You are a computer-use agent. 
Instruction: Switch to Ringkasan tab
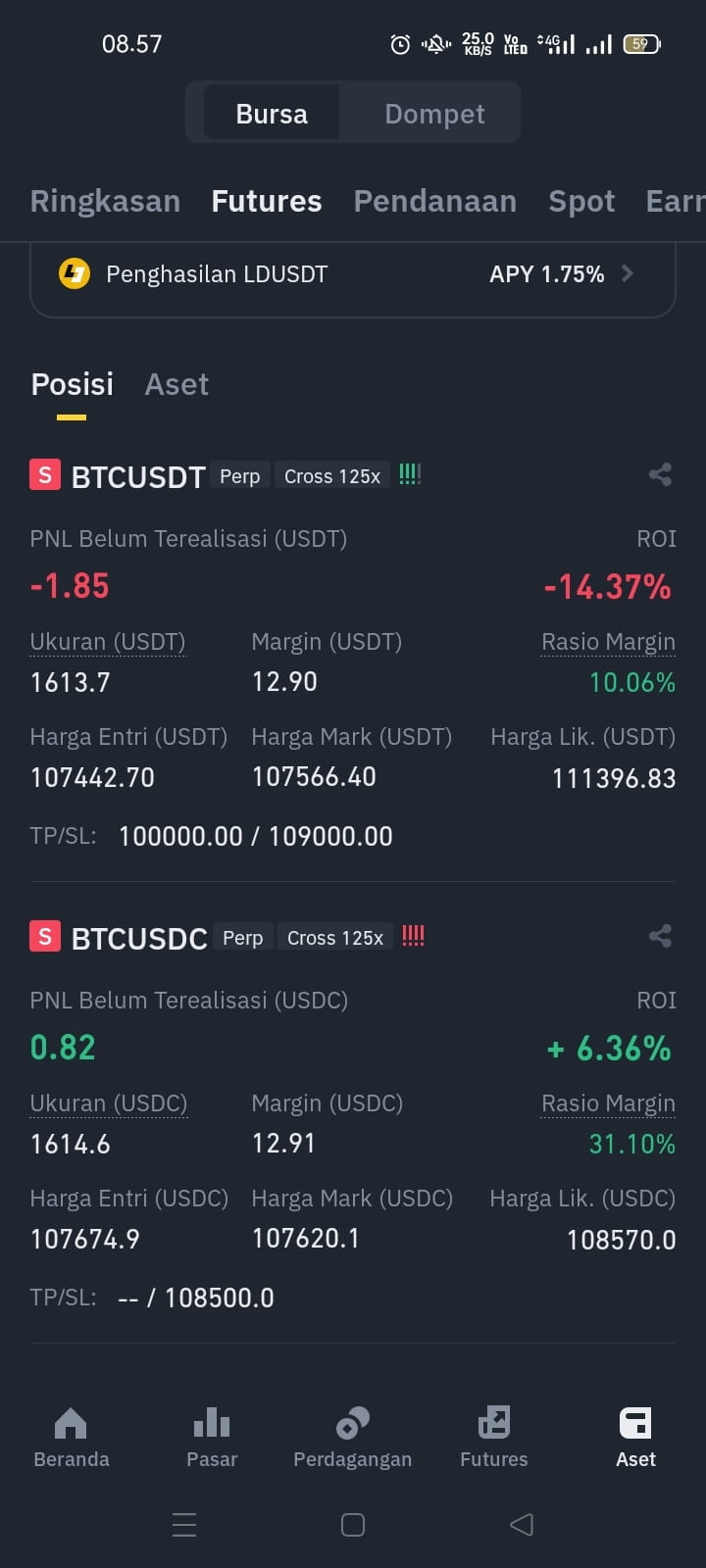click(x=105, y=201)
